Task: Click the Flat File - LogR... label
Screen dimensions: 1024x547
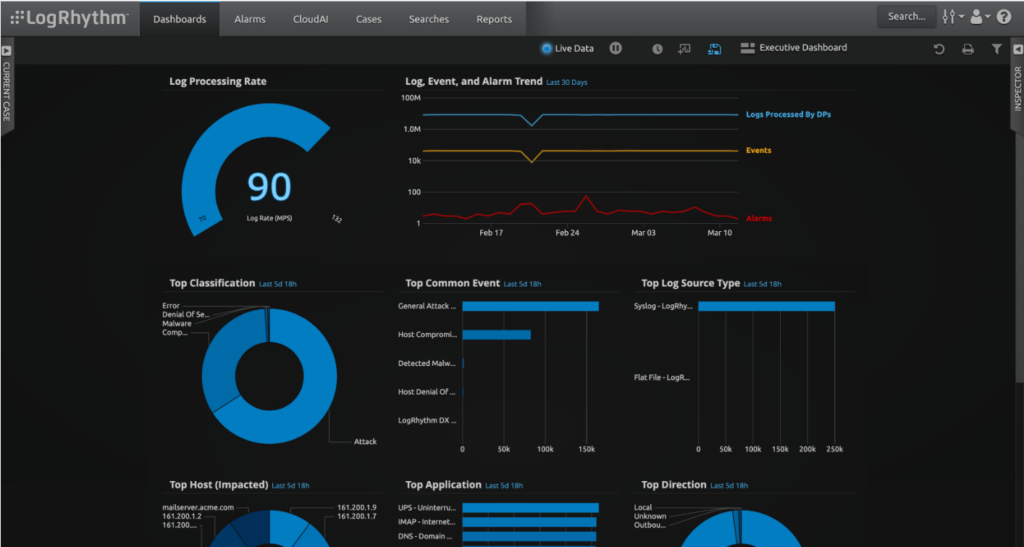Action: pyautogui.click(x=662, y=377)
